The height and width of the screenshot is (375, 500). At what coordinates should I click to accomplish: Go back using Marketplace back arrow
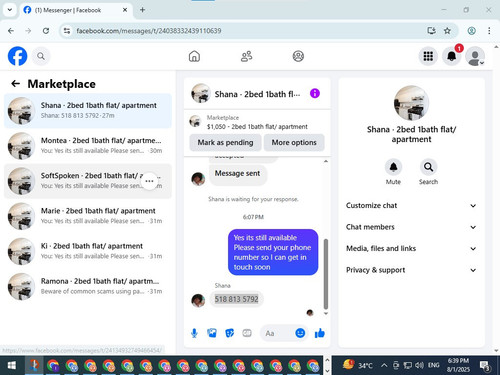[16, 84]
